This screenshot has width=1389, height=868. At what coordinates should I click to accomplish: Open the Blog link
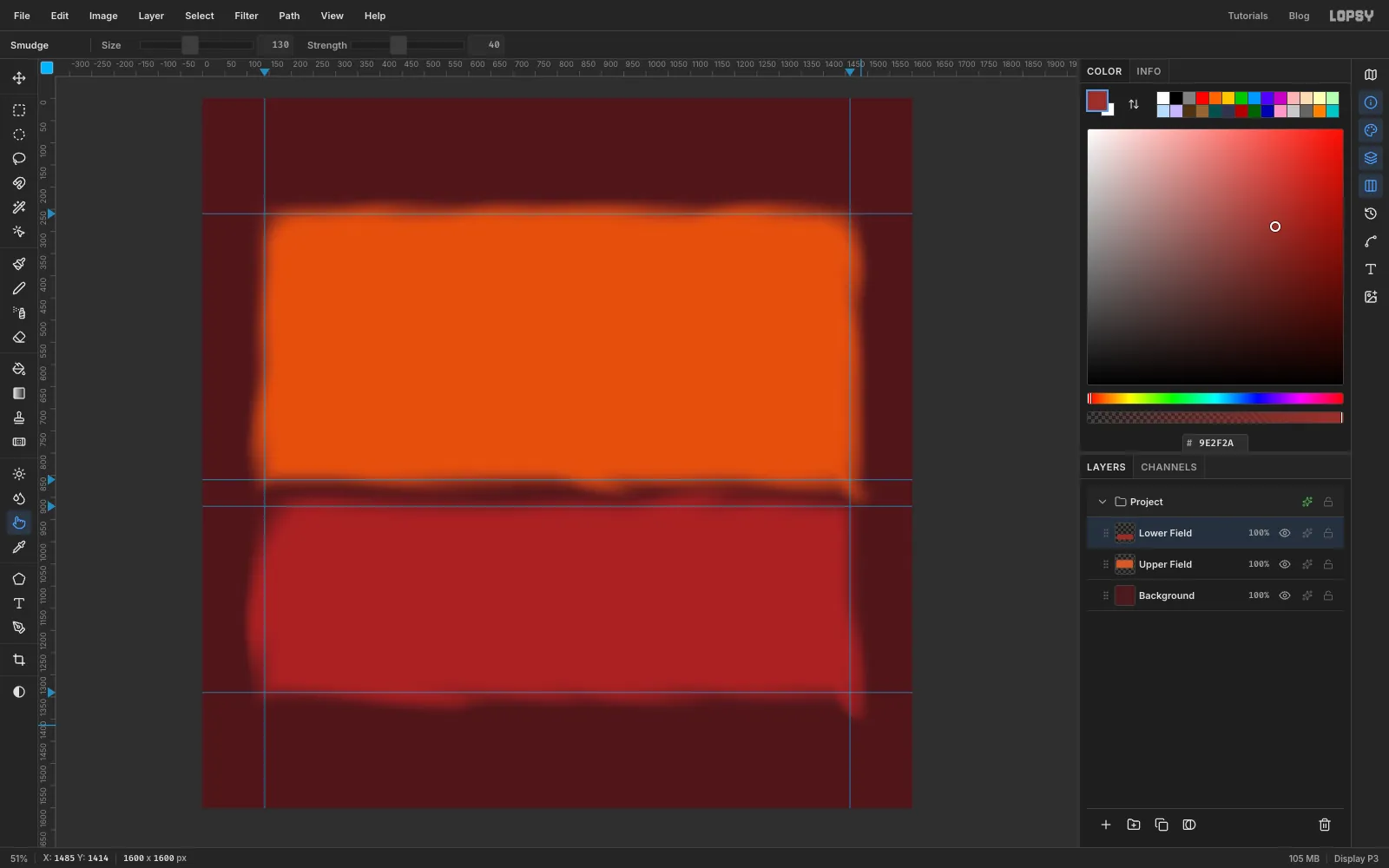pyautogui.click(x=1299, y=16)
